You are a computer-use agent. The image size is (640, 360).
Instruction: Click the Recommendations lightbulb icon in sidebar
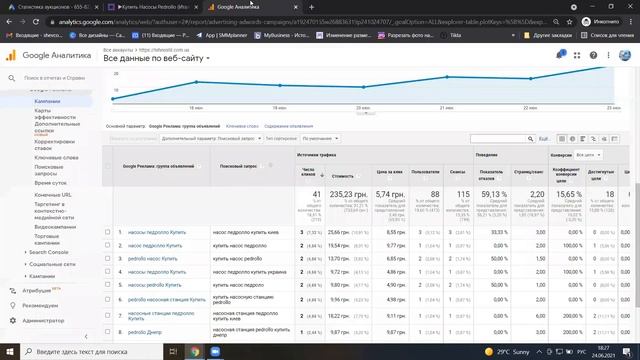click(x=13, y=306)
